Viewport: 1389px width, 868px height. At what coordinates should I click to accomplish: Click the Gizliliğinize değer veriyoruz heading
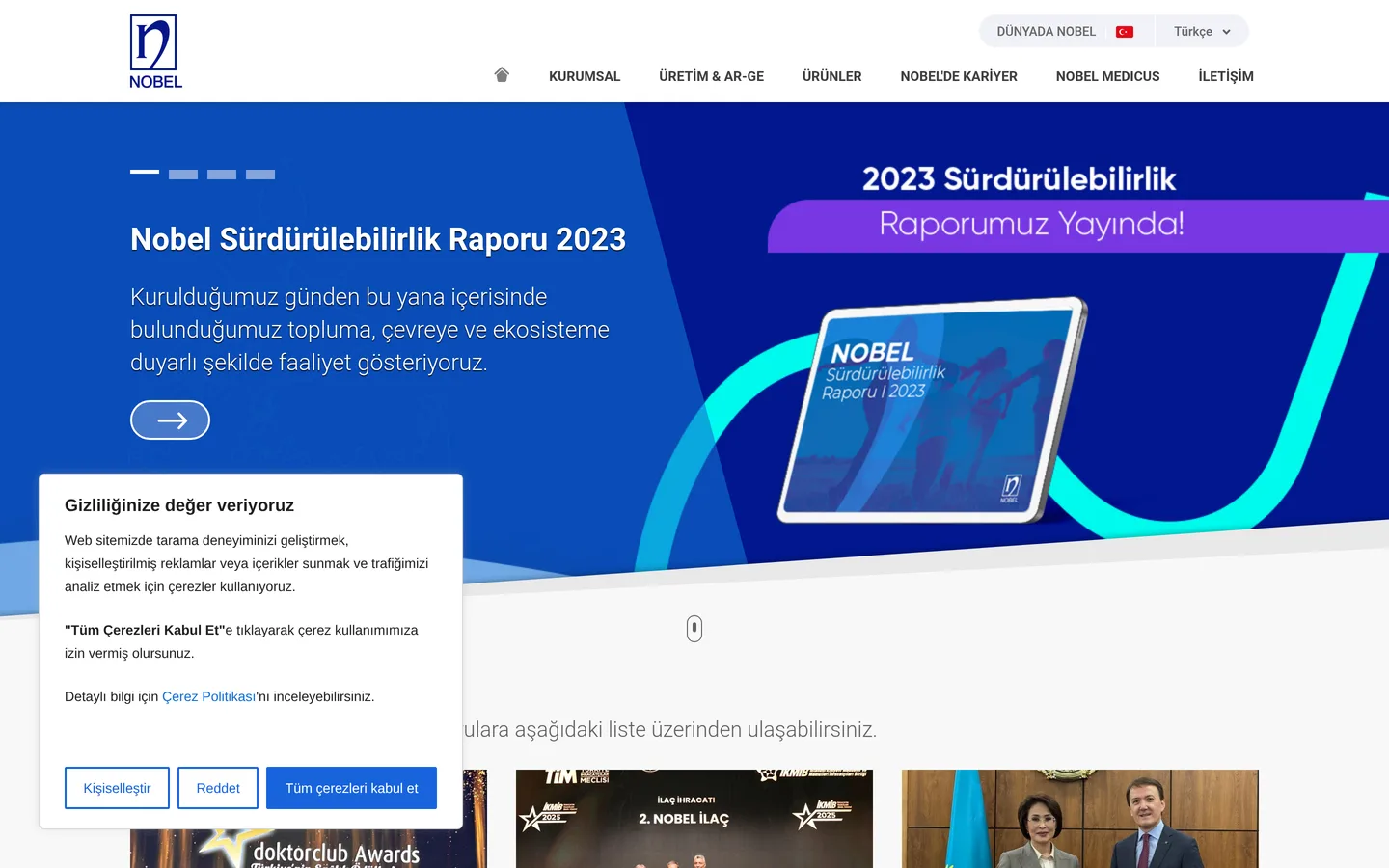pyautogui.click(x=179, y=505)
